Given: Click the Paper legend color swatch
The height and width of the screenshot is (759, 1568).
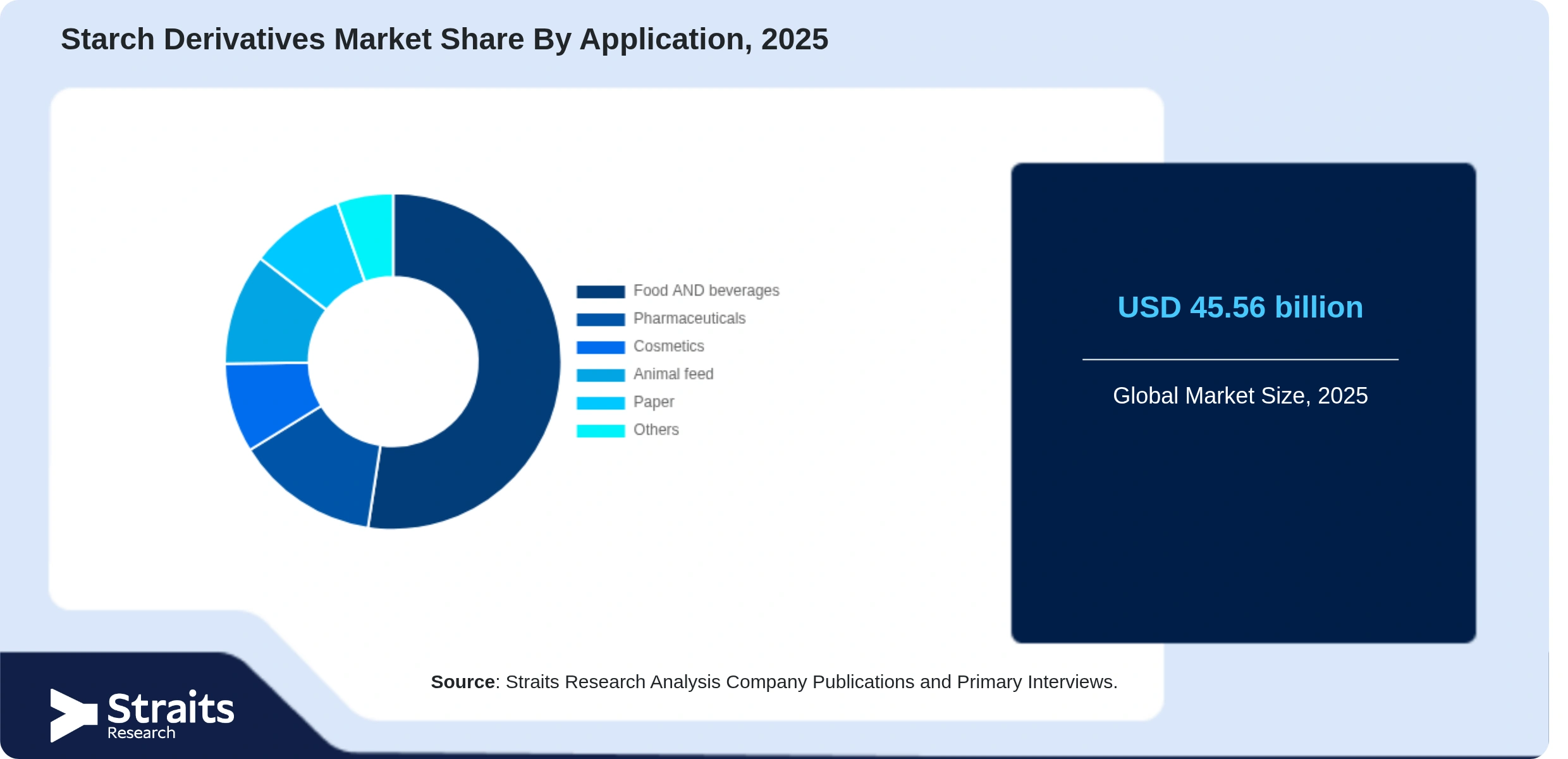Looking at the screenshot, I should click(601, 403).
